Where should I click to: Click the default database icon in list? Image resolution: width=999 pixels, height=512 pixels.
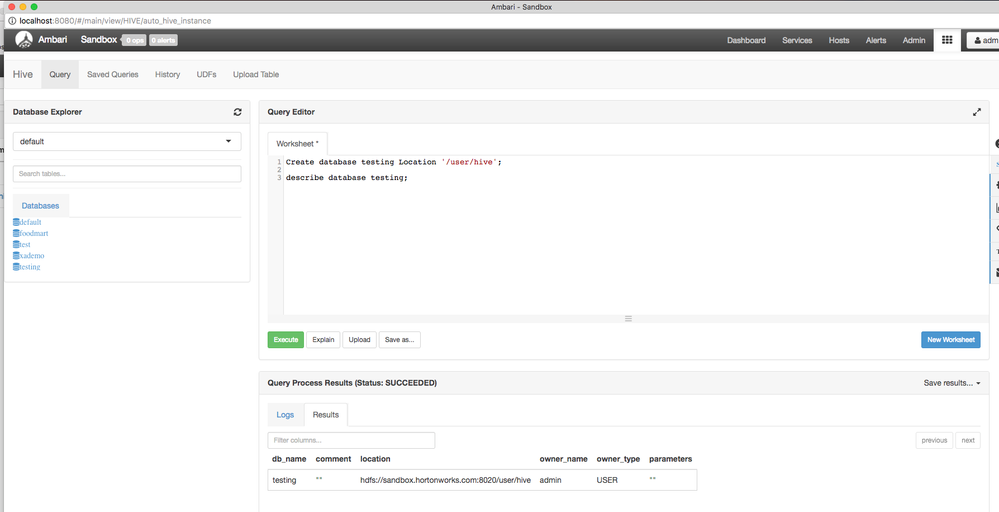tap(17, 222)
